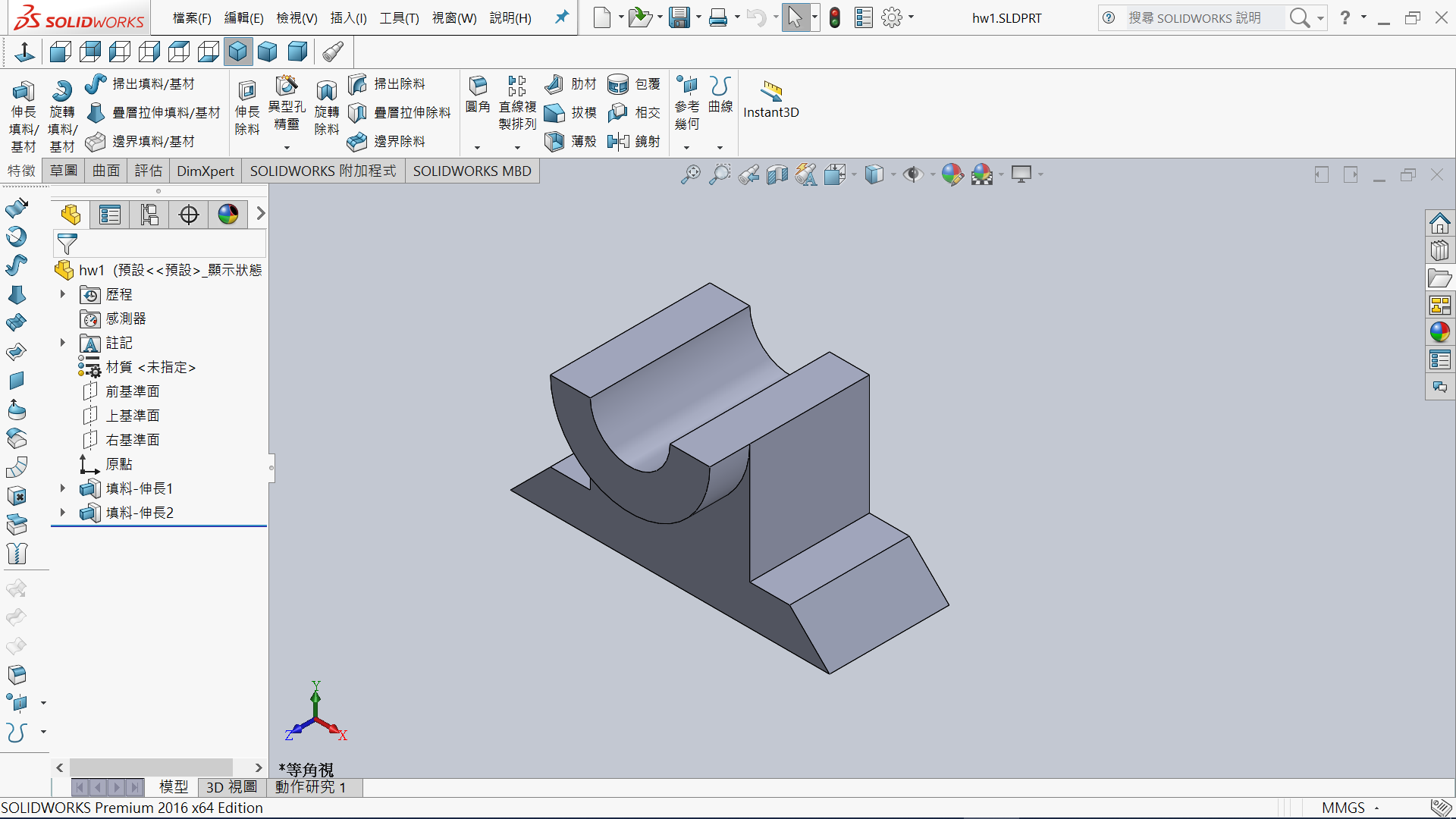Open the 異型孔精靈 Hole Wizard tool
The image size is (1456, 819).
click(x=287, y=86)
